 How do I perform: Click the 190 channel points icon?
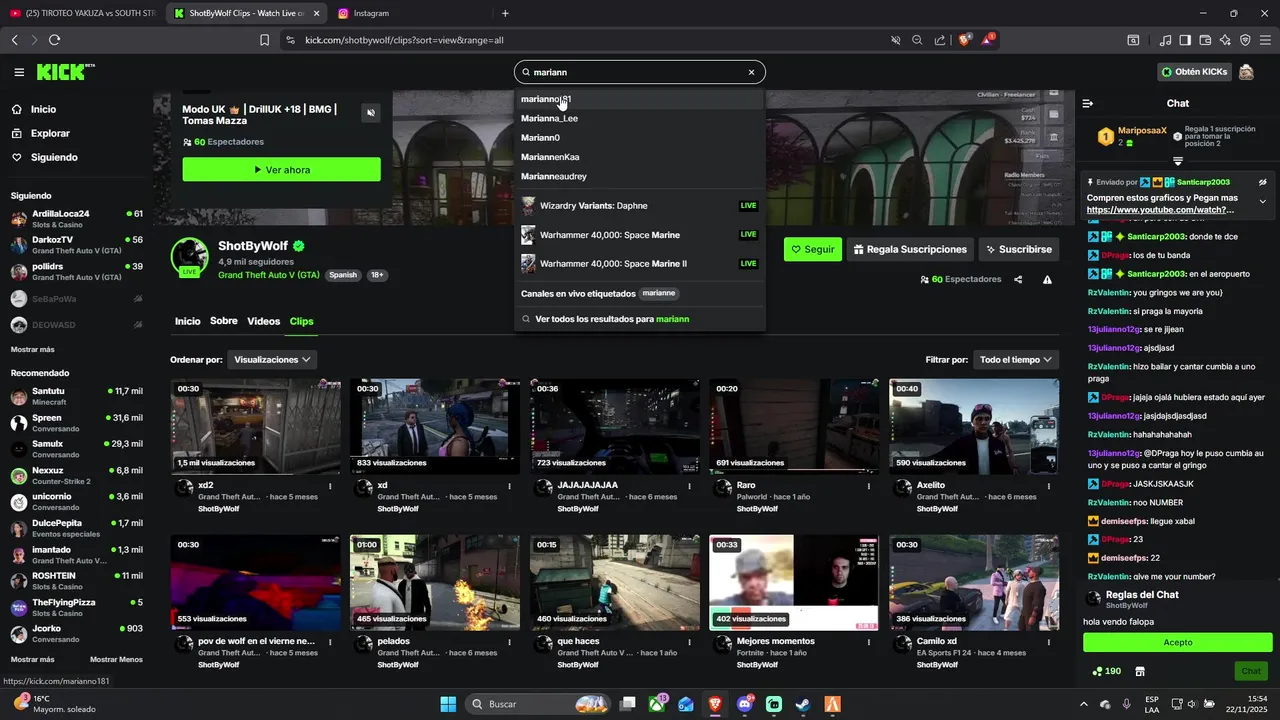coord(1106,671)
